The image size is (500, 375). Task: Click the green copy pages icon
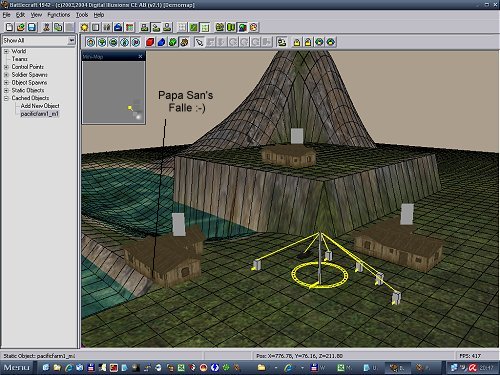58,27
